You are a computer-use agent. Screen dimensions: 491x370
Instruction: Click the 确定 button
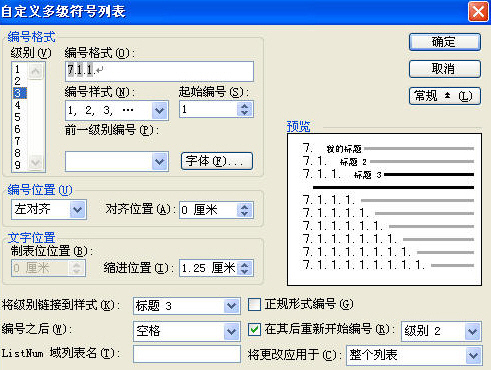(445, 42)
